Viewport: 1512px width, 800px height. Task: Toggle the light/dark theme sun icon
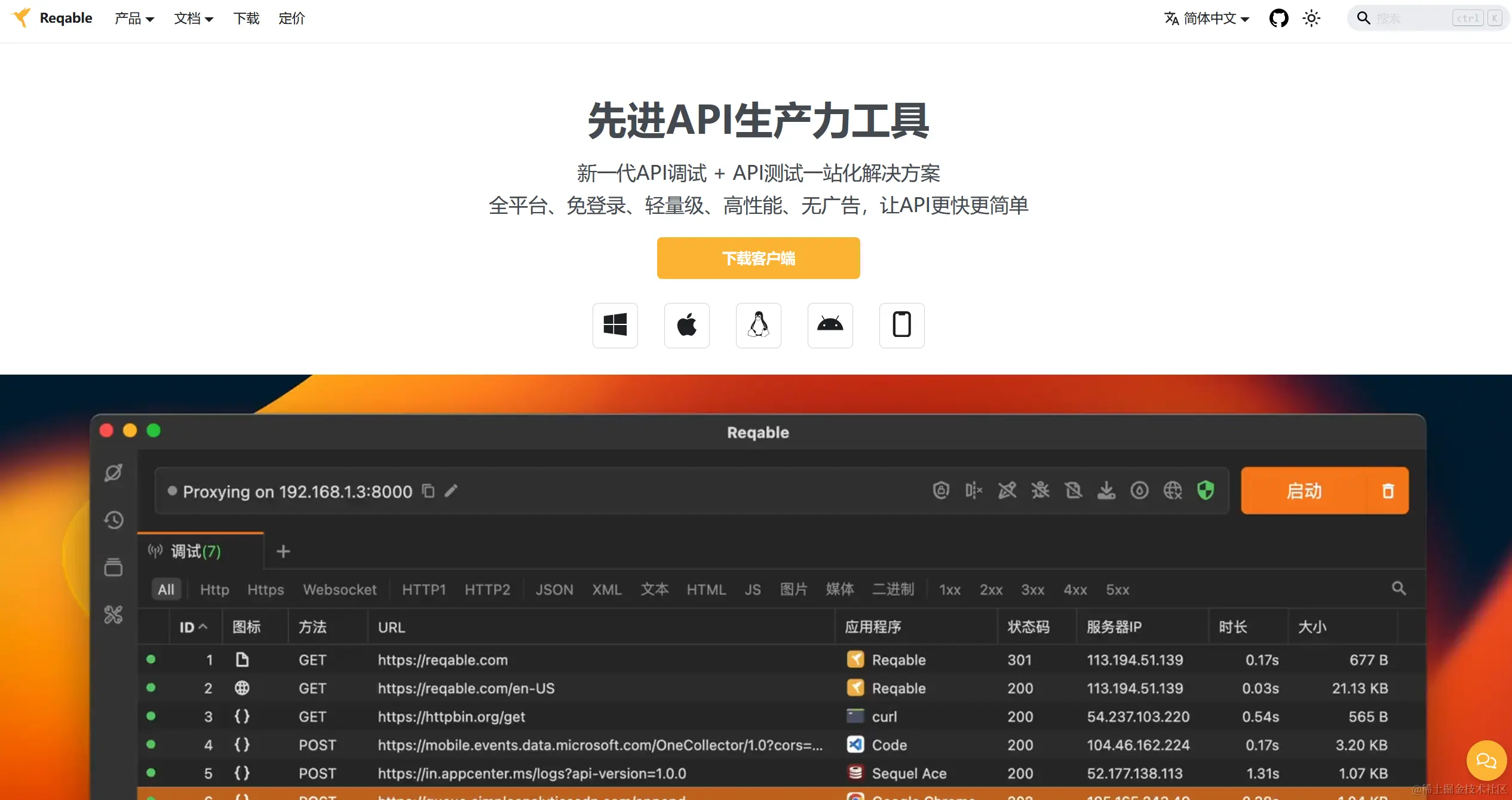(x=1311, y=18)
